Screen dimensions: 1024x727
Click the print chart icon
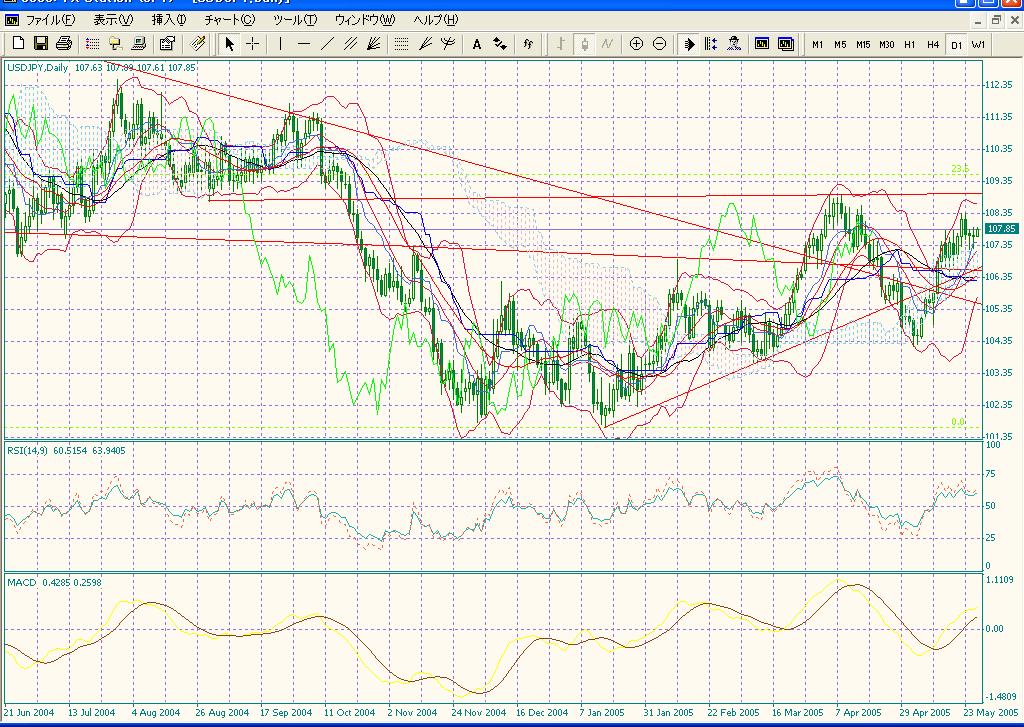tap(64, 43)
